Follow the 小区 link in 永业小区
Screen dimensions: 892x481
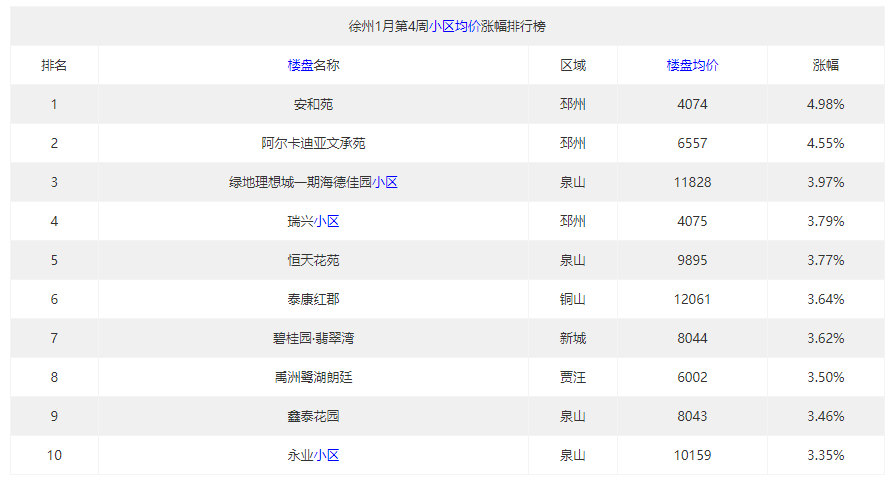(327, 455)
